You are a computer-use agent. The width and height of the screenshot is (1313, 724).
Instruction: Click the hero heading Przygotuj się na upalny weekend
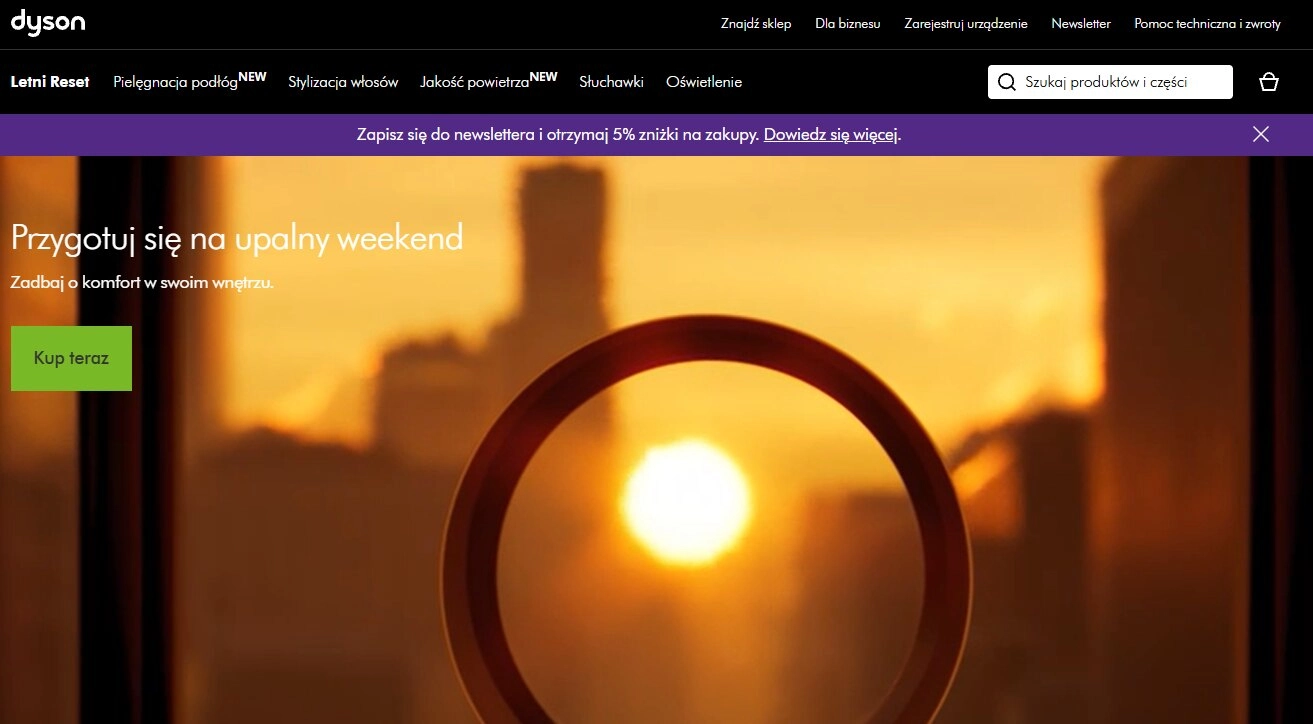237,238
